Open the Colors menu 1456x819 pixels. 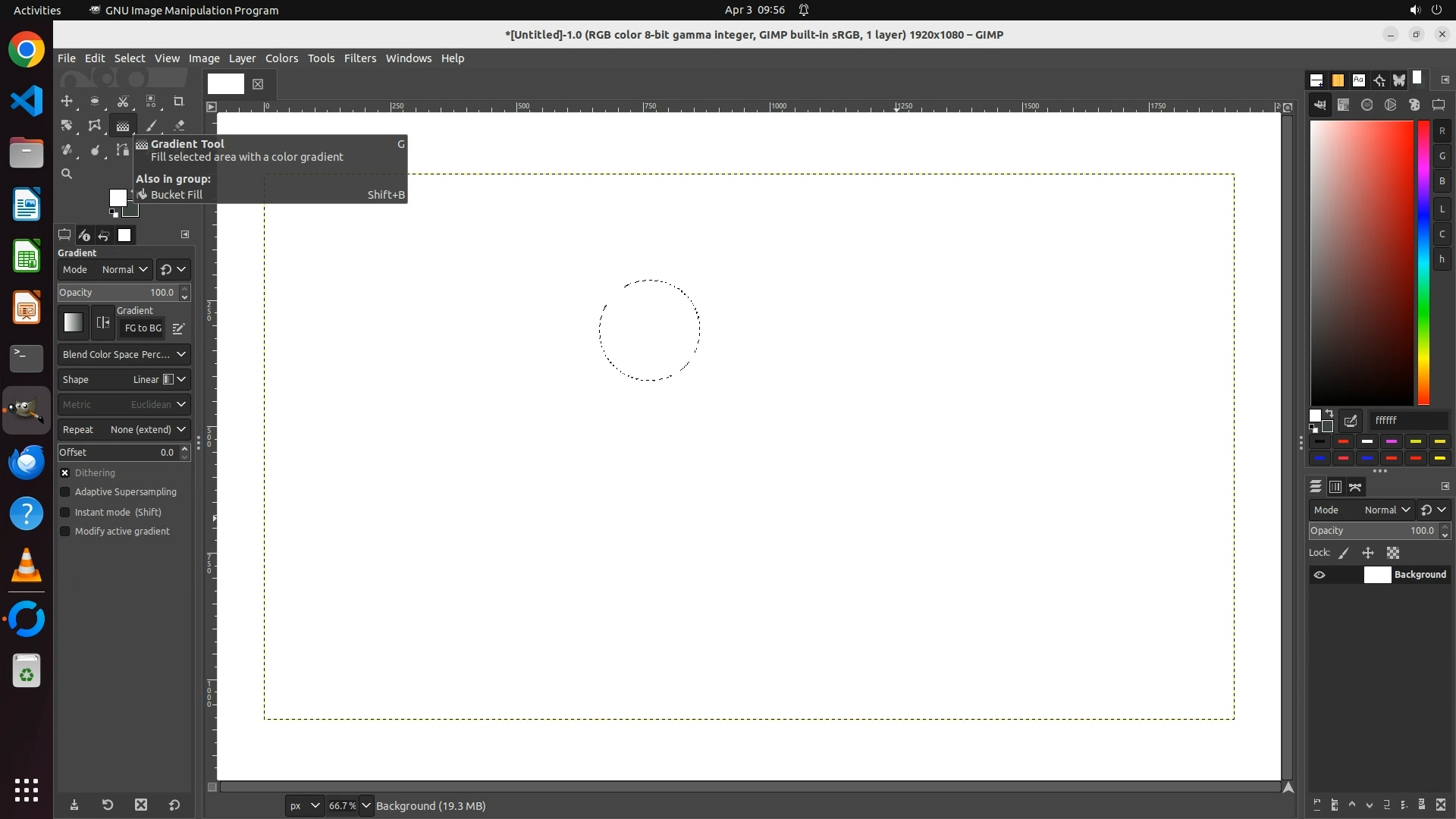click(x=281, y=58)
